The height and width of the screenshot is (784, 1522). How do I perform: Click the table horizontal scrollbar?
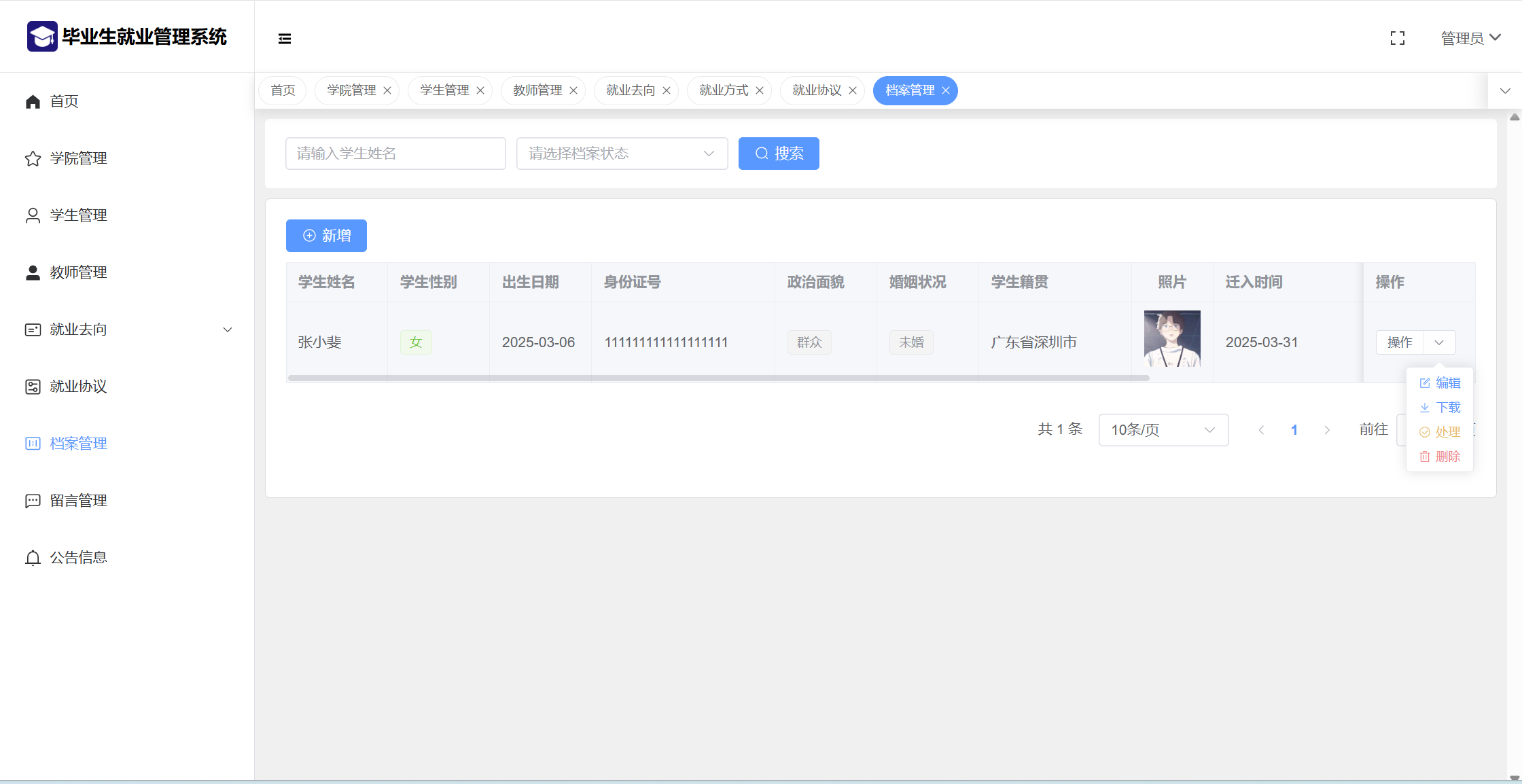click(718, 378)
